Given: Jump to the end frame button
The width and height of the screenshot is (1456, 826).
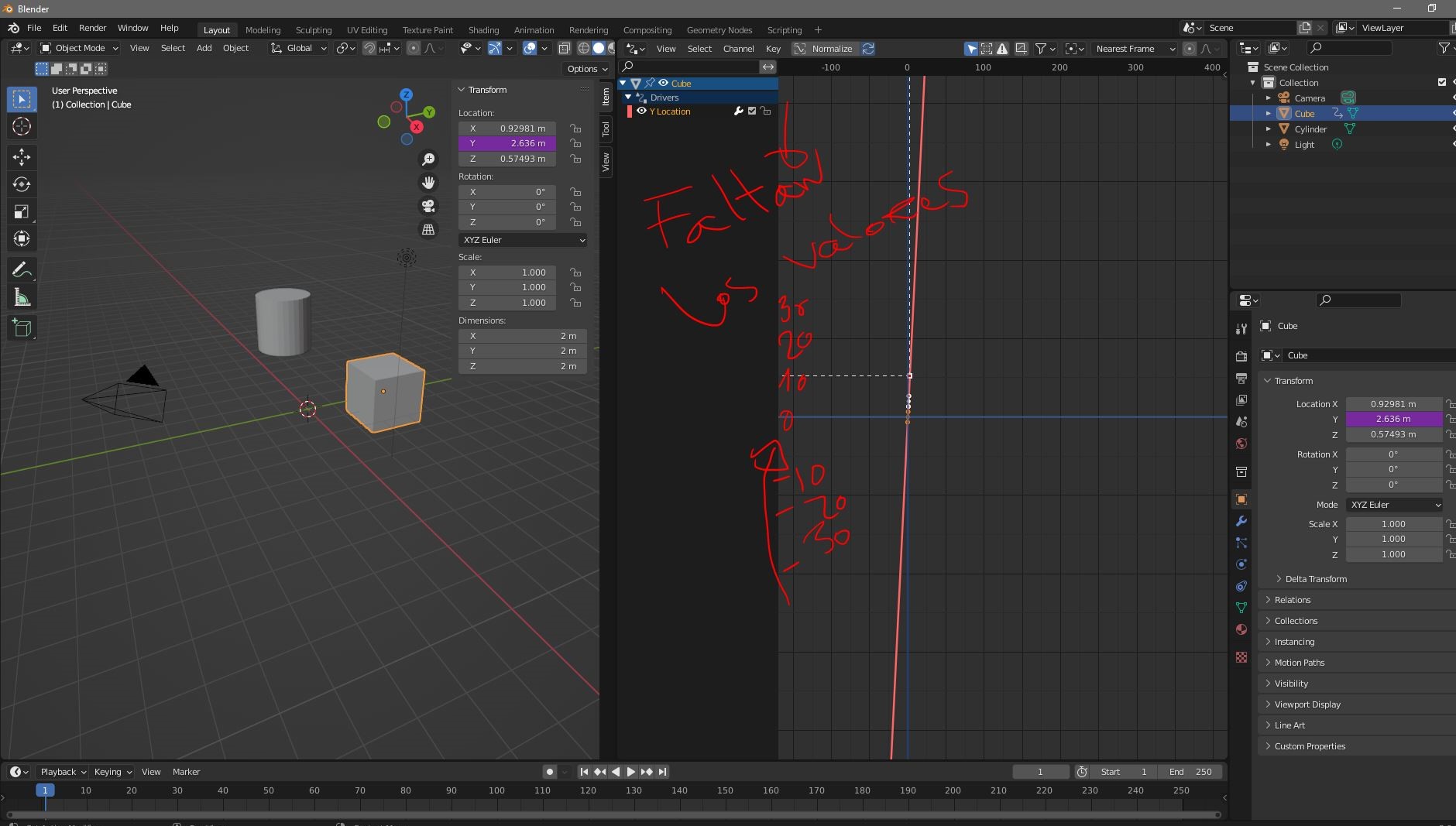Looking at the screenshot, I should pos(662,772).
